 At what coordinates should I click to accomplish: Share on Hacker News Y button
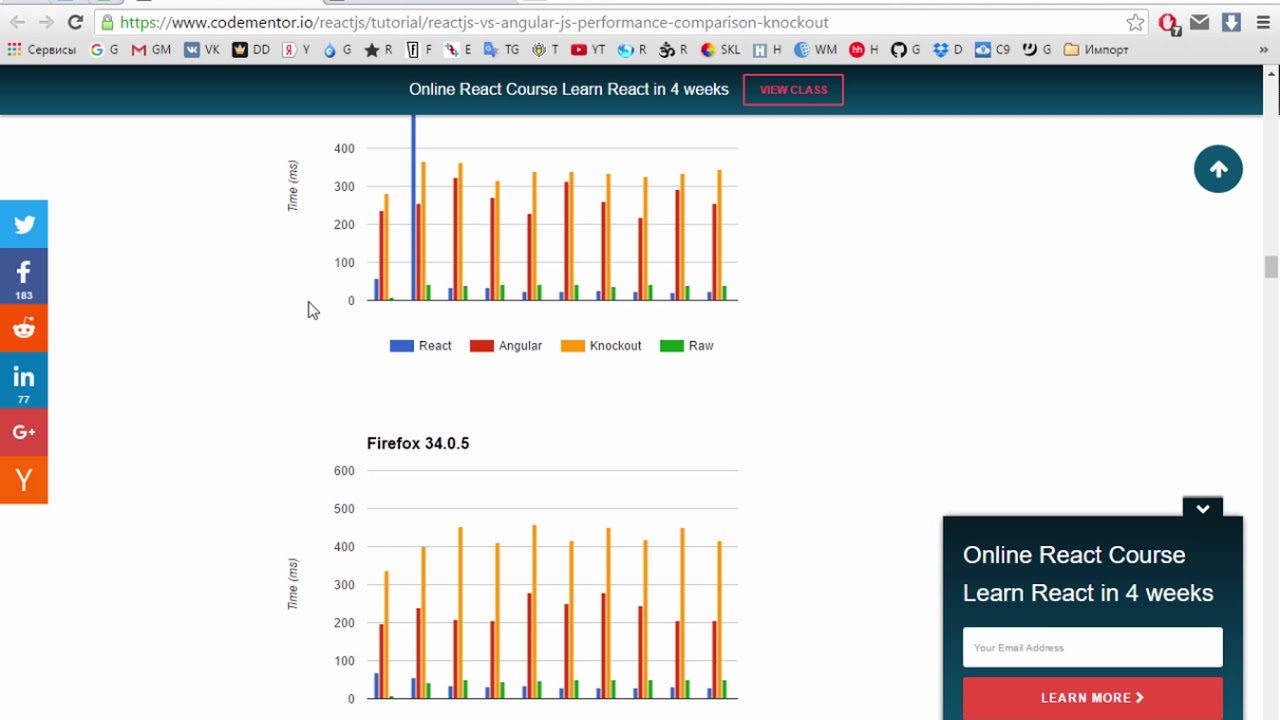coord(24,480)
